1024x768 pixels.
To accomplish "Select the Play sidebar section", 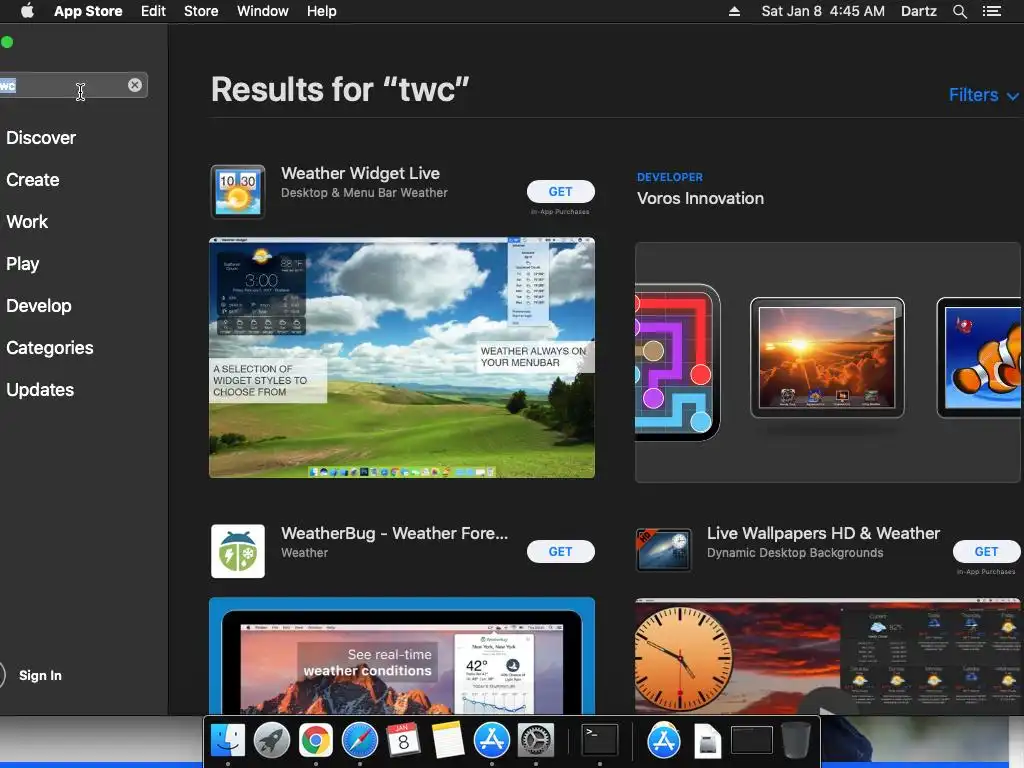I will point(23,264).
